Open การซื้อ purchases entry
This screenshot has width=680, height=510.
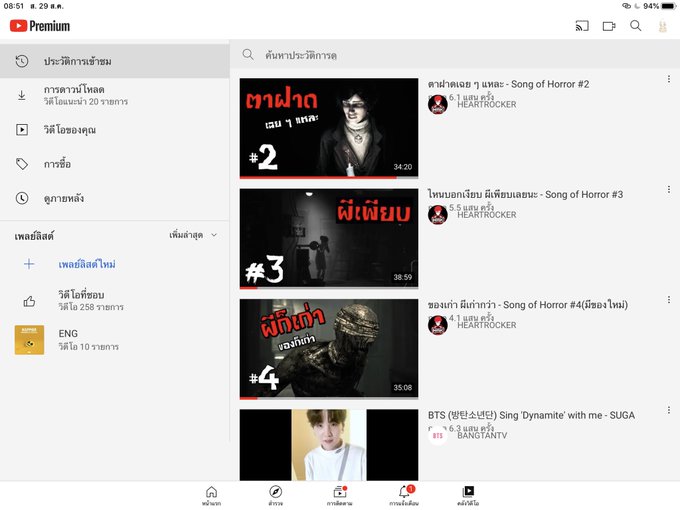pyautogui.click(x=114, y=164)
